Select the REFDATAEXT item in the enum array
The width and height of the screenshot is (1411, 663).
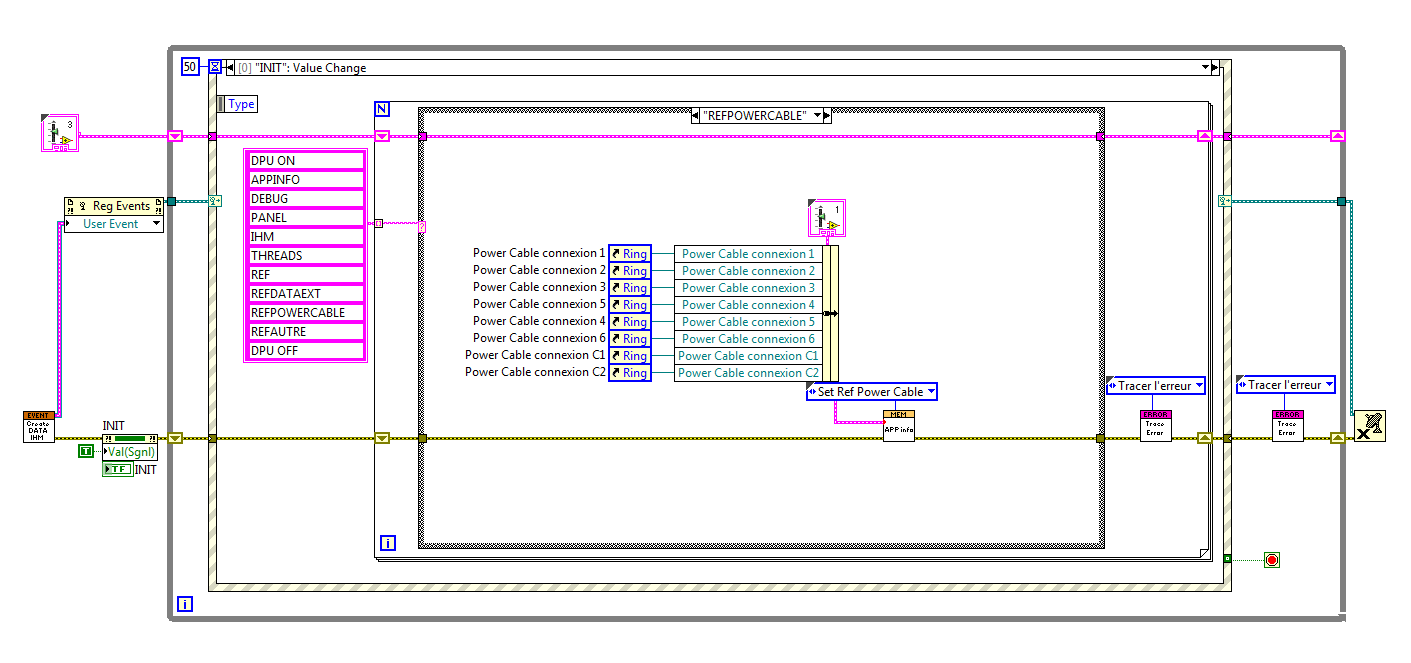(x=305, y=293)
